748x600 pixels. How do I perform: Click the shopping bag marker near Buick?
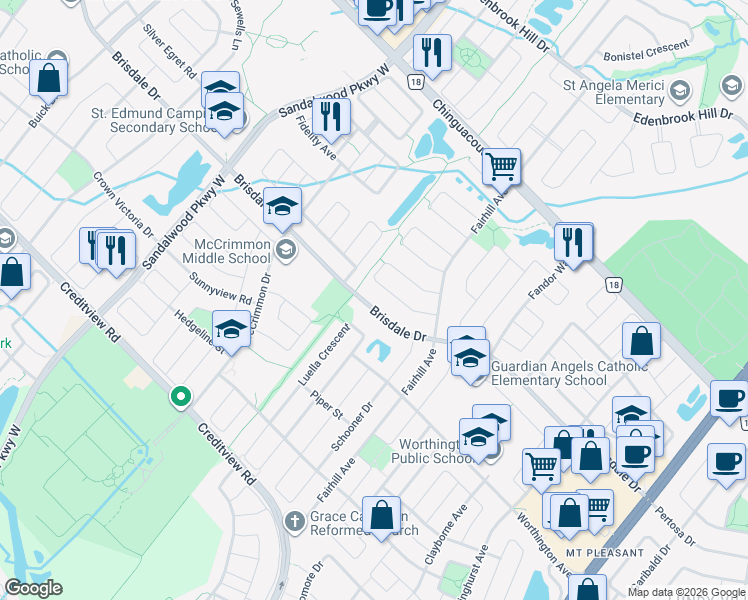pyautogui.click(x=48, y=79)
